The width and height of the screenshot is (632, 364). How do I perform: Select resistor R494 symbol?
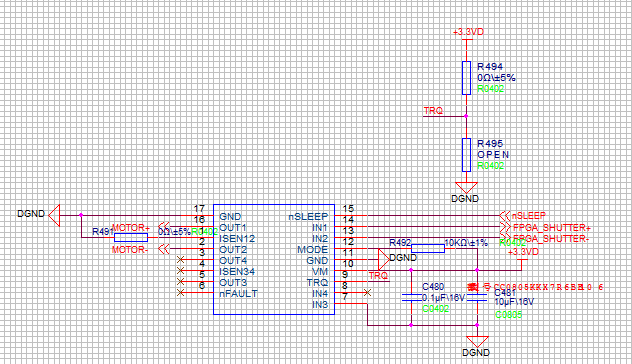[466, 78]
